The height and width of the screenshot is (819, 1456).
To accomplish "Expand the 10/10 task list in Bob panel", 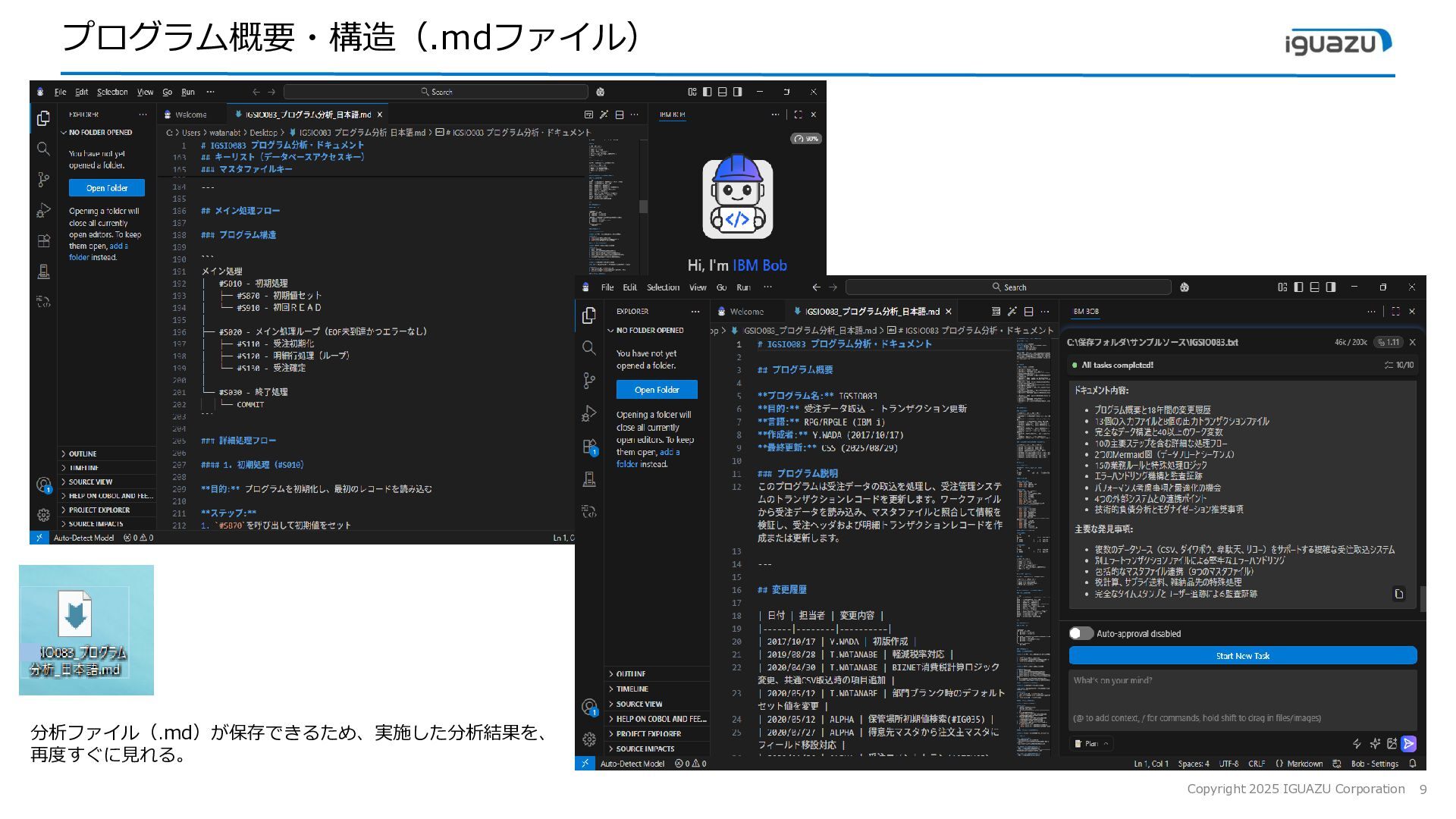I will [x=1398, y=365].
